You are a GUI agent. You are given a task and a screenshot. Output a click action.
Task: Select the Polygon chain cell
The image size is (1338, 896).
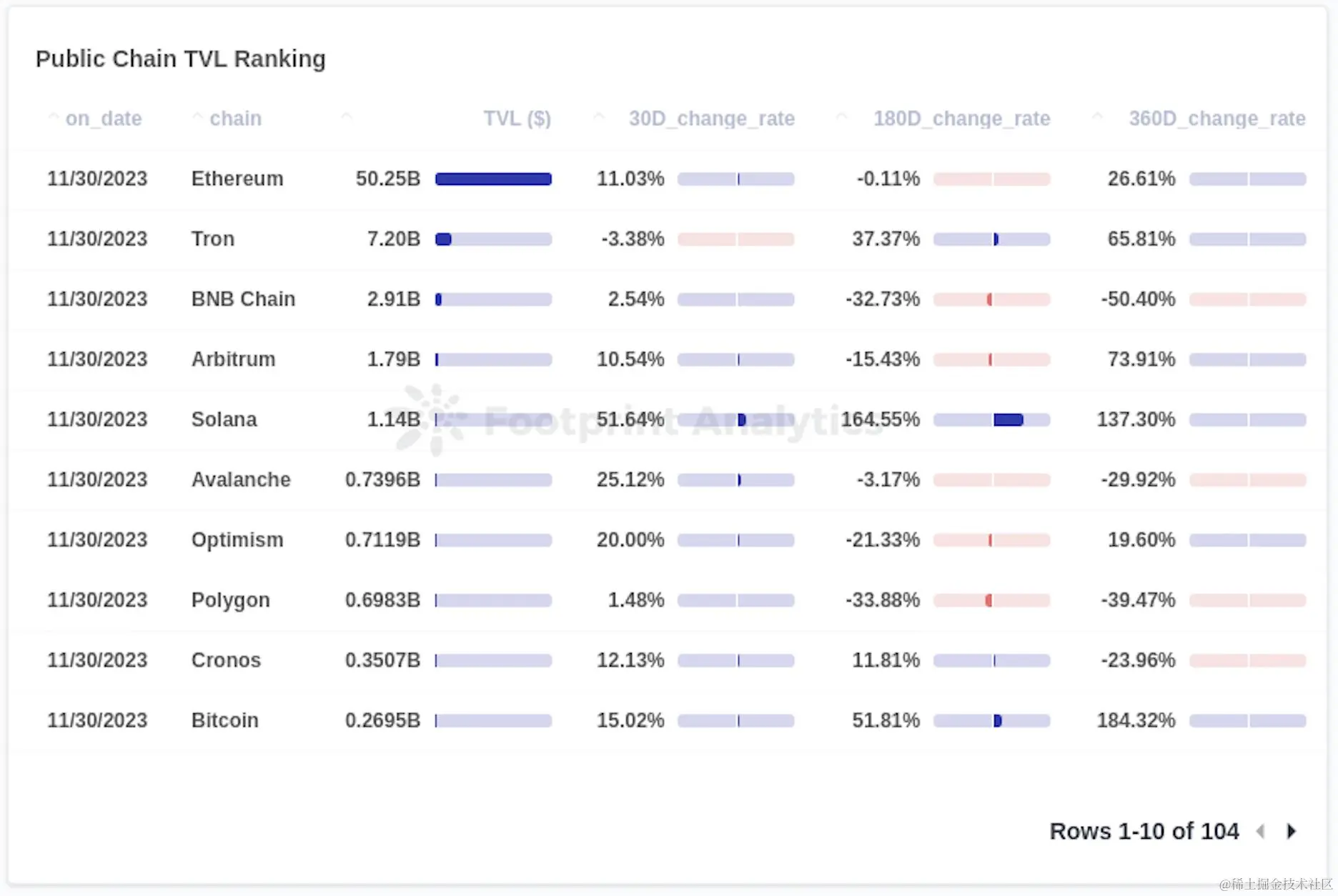click(230, 600)
